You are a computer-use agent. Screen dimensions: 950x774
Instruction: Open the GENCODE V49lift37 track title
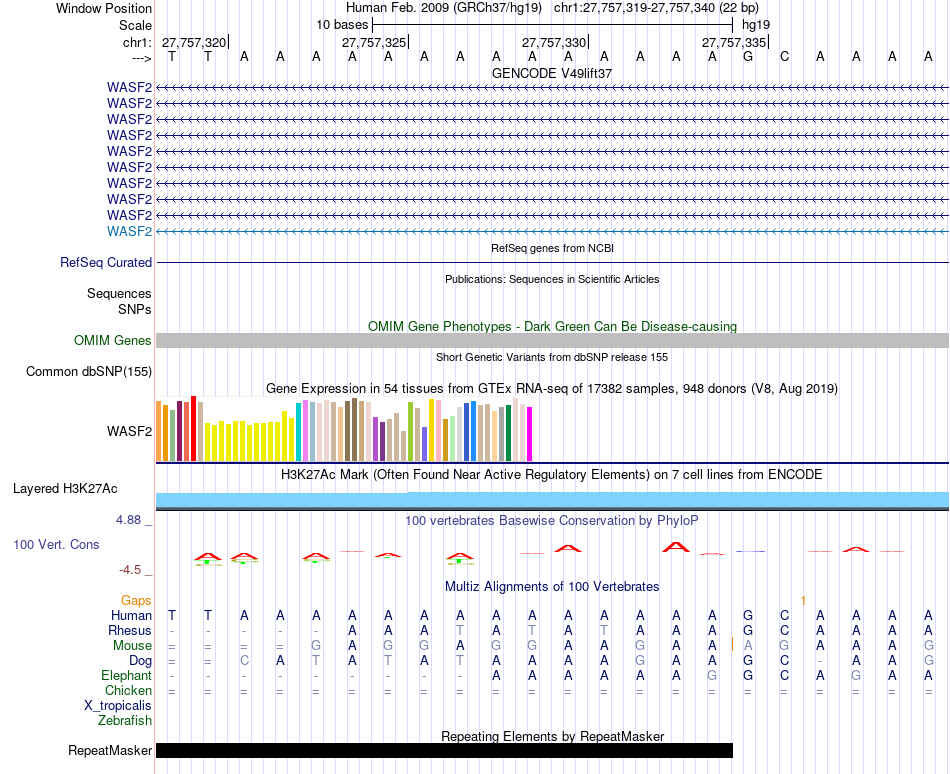[x=552, y=73]
